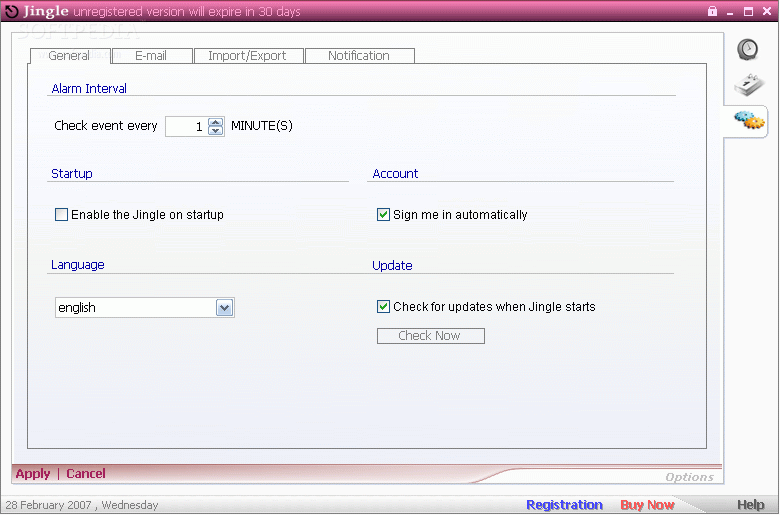The width and height of the screenshot is (780, 515).
Task: Select the gears options icon
Action: click(749, 119)
